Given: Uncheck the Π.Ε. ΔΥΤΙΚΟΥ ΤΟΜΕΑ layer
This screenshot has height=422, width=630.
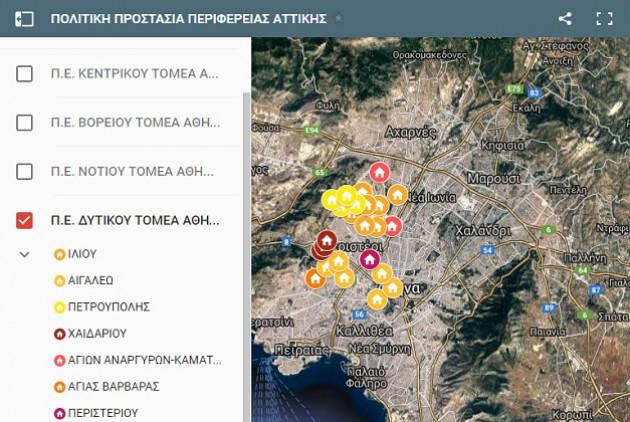Looking at the screenshot, I should pyautogui.click(x=25, y=220).
